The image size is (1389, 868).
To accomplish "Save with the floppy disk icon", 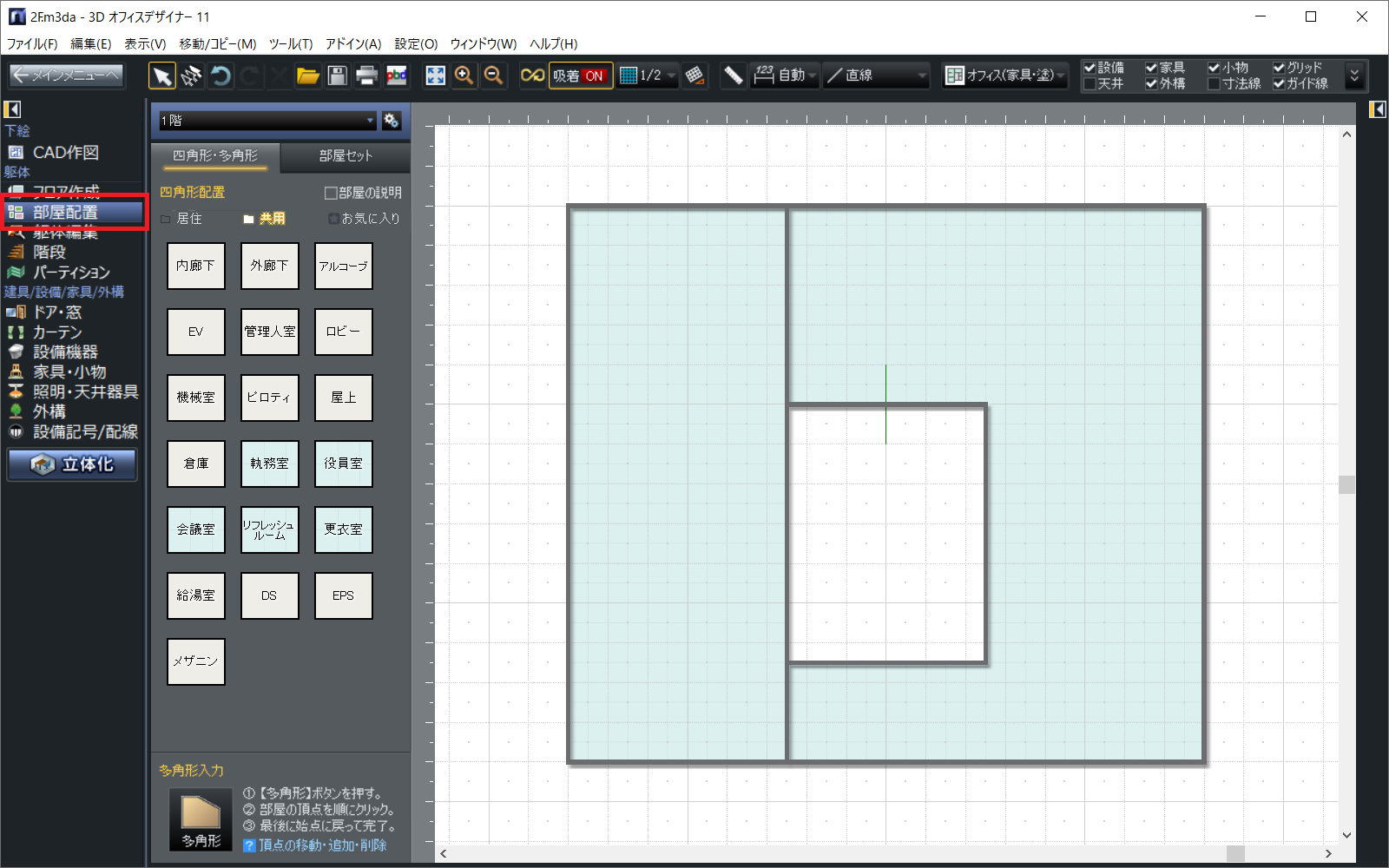I will pos(337,76).
